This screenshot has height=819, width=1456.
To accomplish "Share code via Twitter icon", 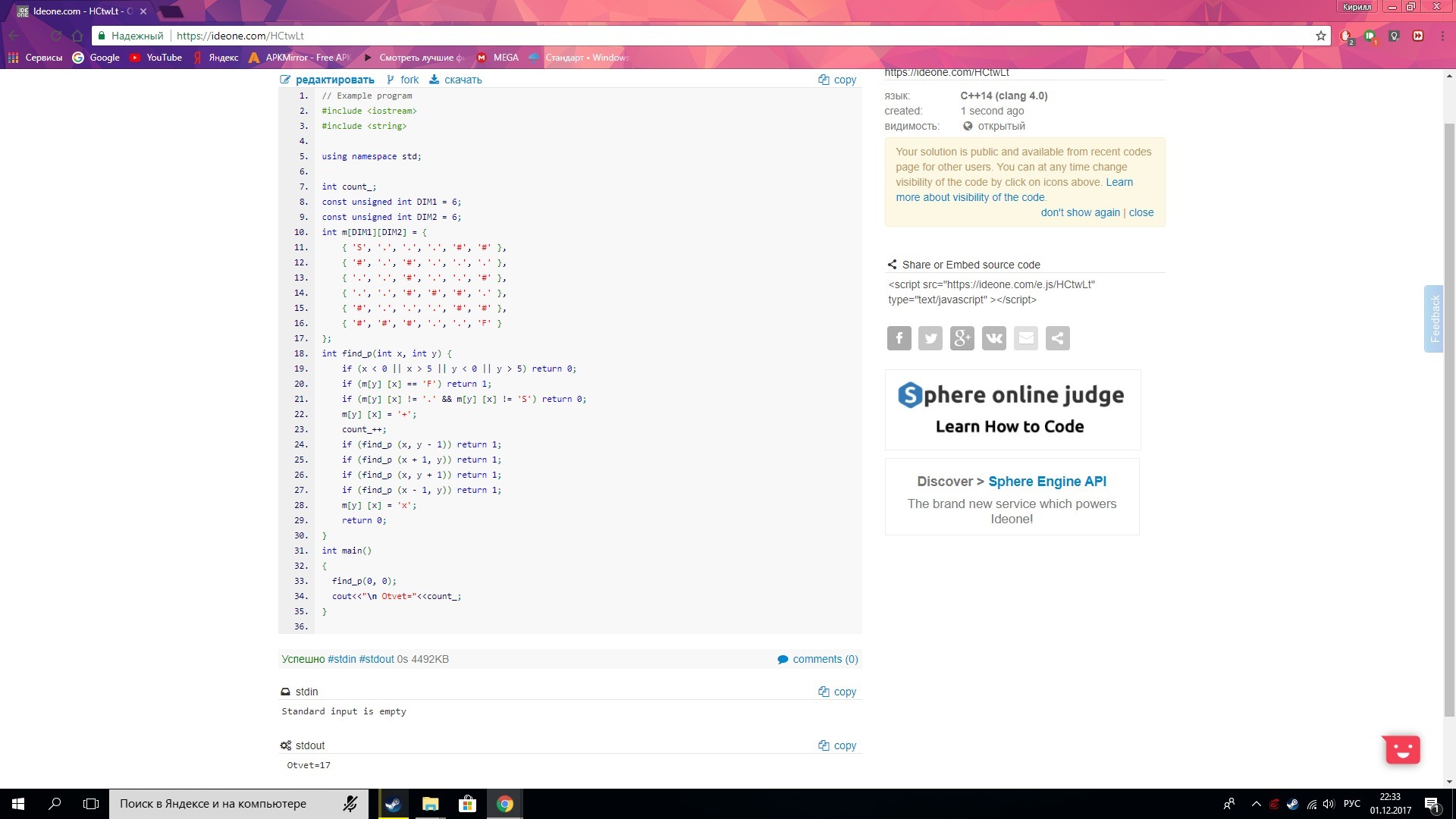I will pos(930,338).
